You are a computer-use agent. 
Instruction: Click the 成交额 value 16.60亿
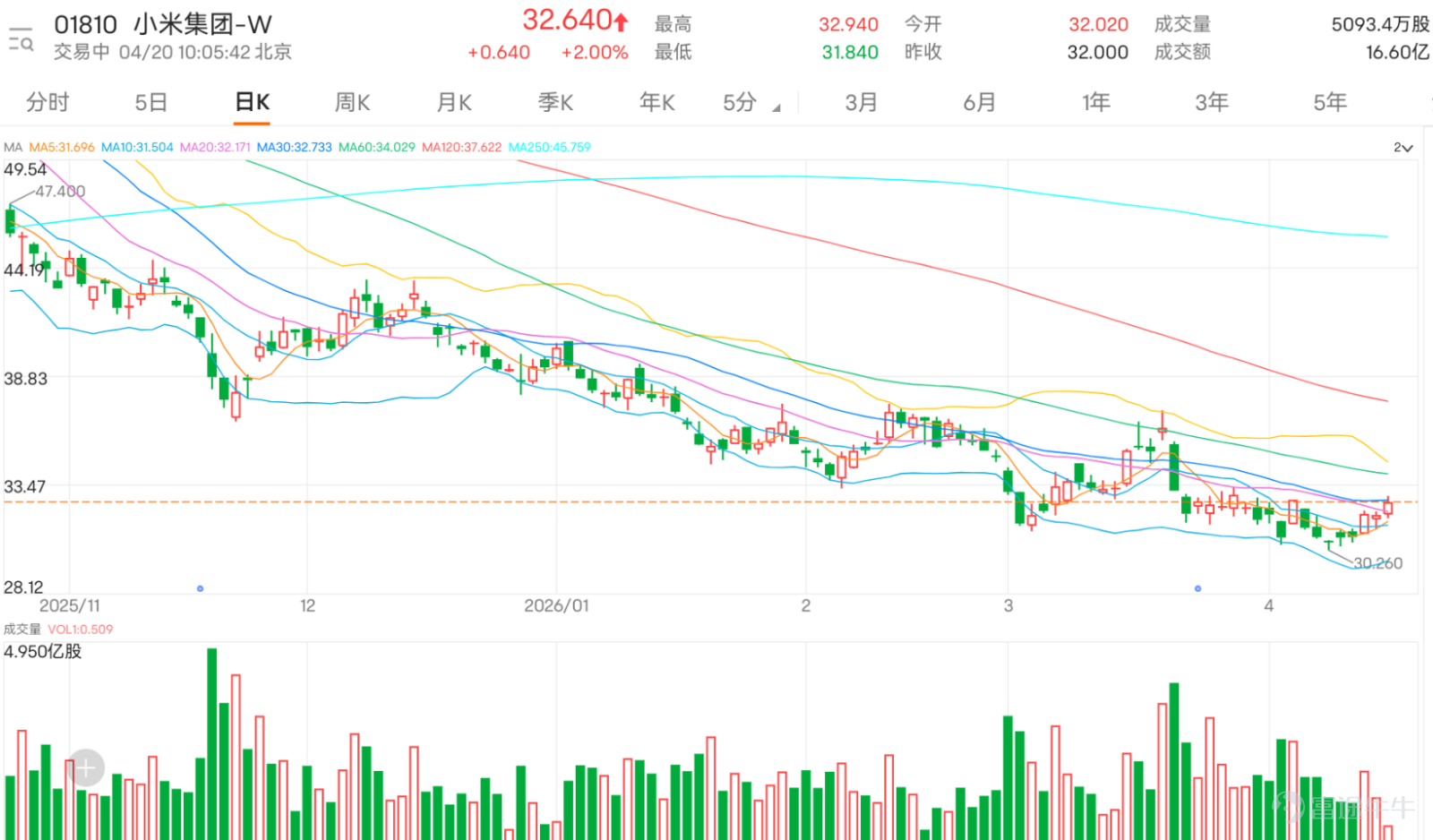pos(1397,53)
